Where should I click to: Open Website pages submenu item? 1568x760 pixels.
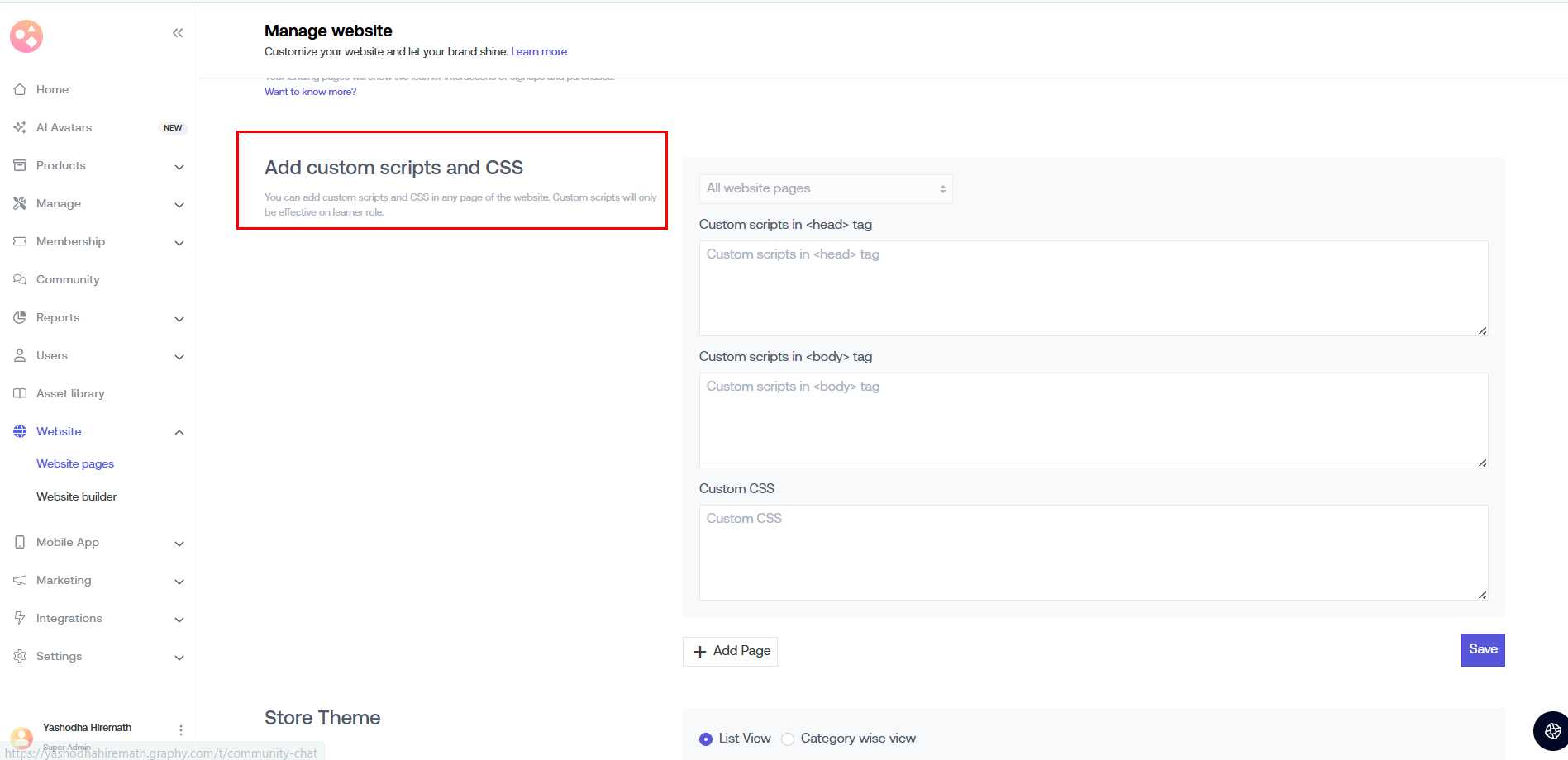tap(75, 464)
